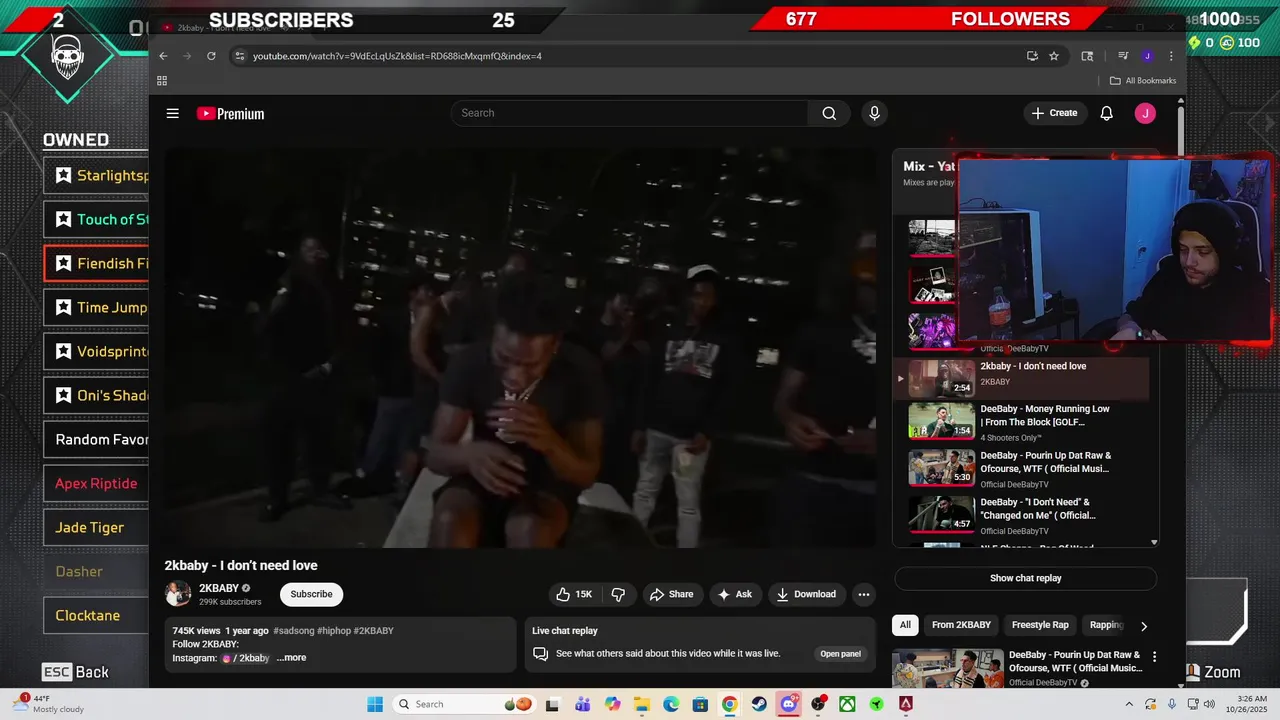This screenshot has height=720, width=1280.
Task: Select Apex Riptide in the game list
Action: coord(96,484)
